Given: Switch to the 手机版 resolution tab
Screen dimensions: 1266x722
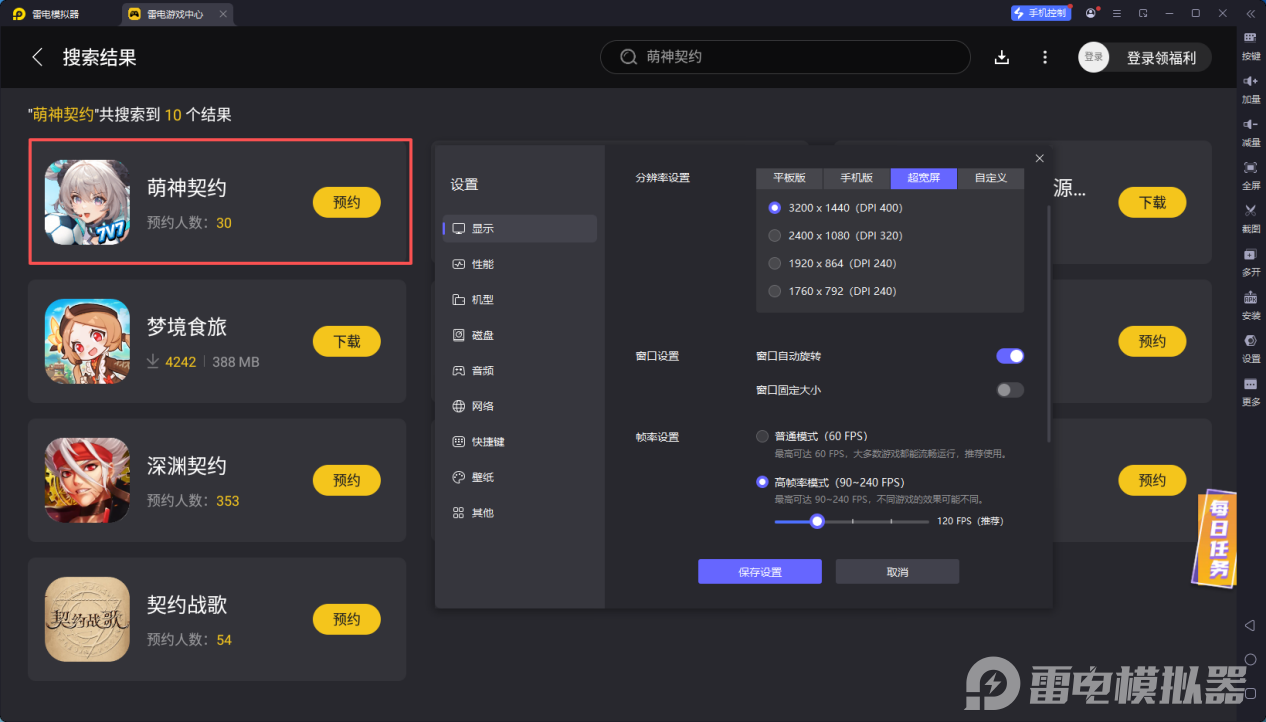Looking at the screenshot, I should click(x=856, y=178).
